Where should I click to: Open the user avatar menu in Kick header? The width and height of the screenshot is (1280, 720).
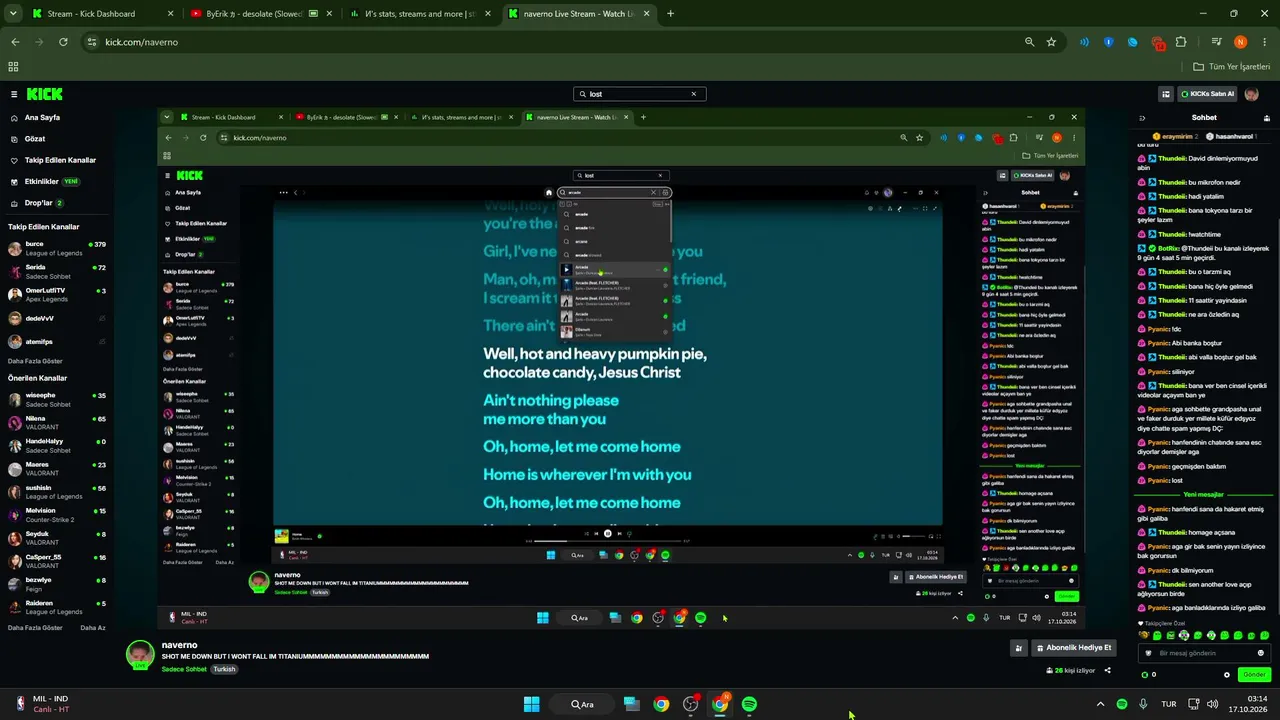tap(1251, 94)
